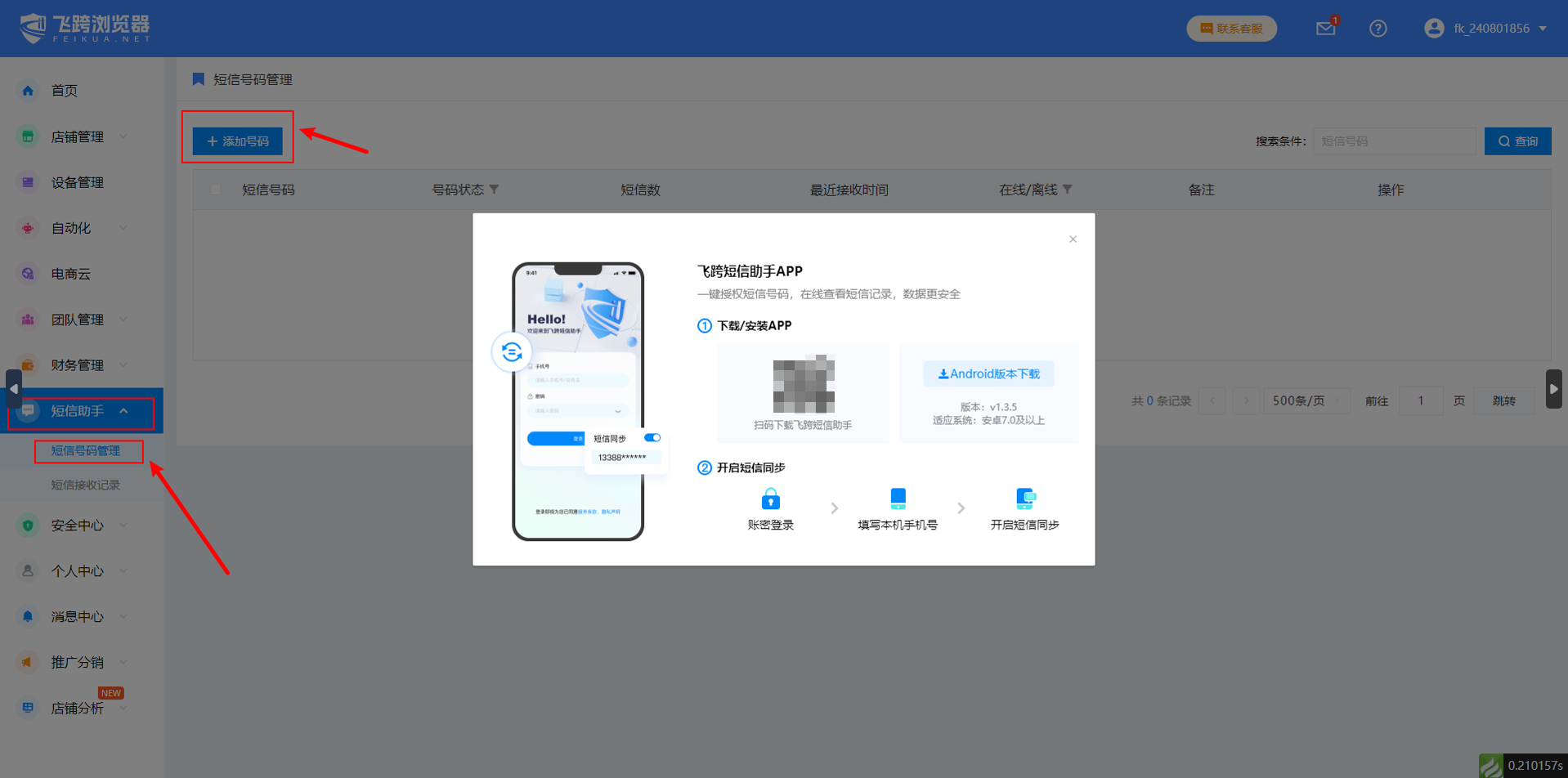Viewport: 1568px width, 778px height.
Task: Select 电商云 in the sidebar
Action: pos(71,274)
